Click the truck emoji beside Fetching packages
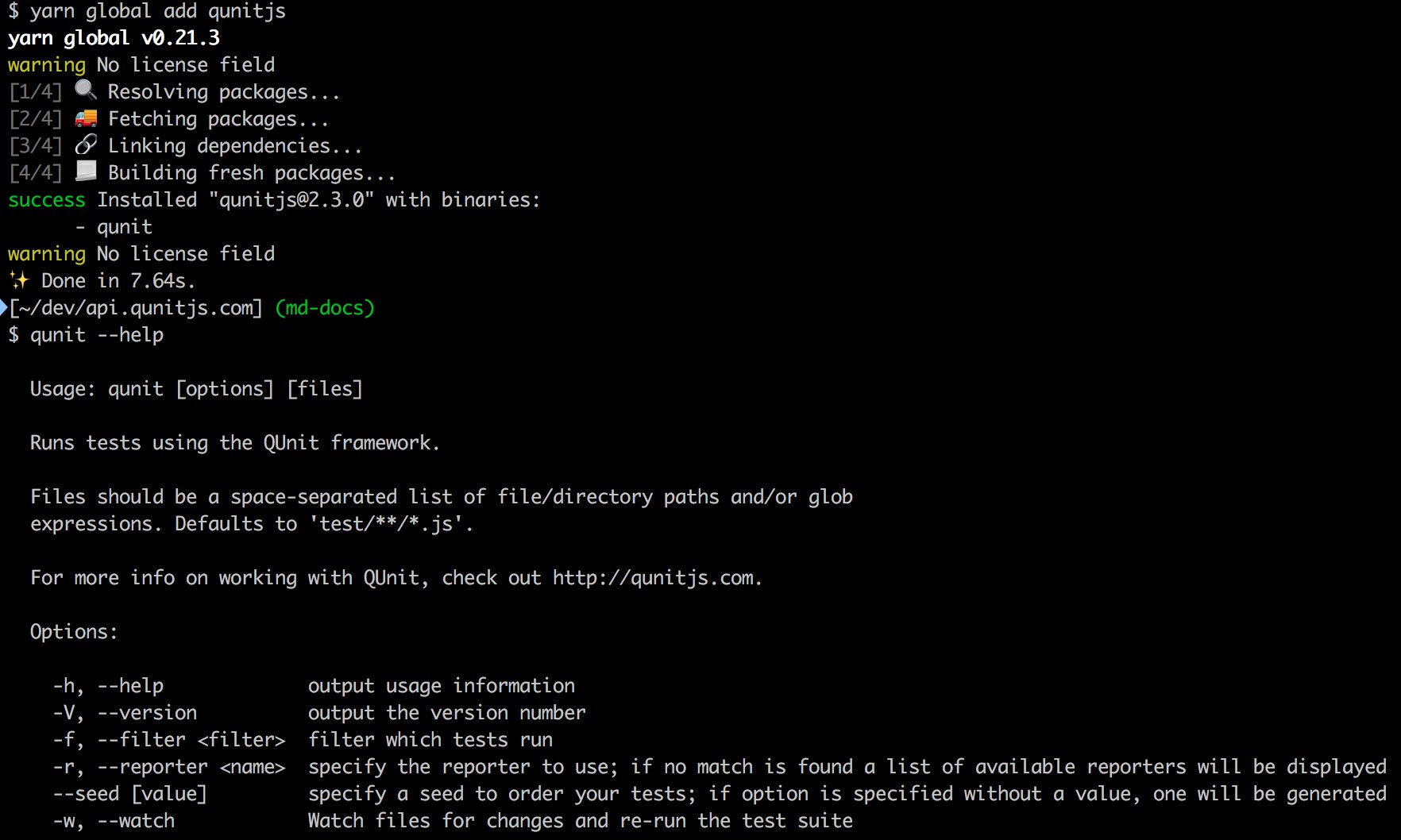The width and height of the screenshot is (1401, 840). click(86, 118)
